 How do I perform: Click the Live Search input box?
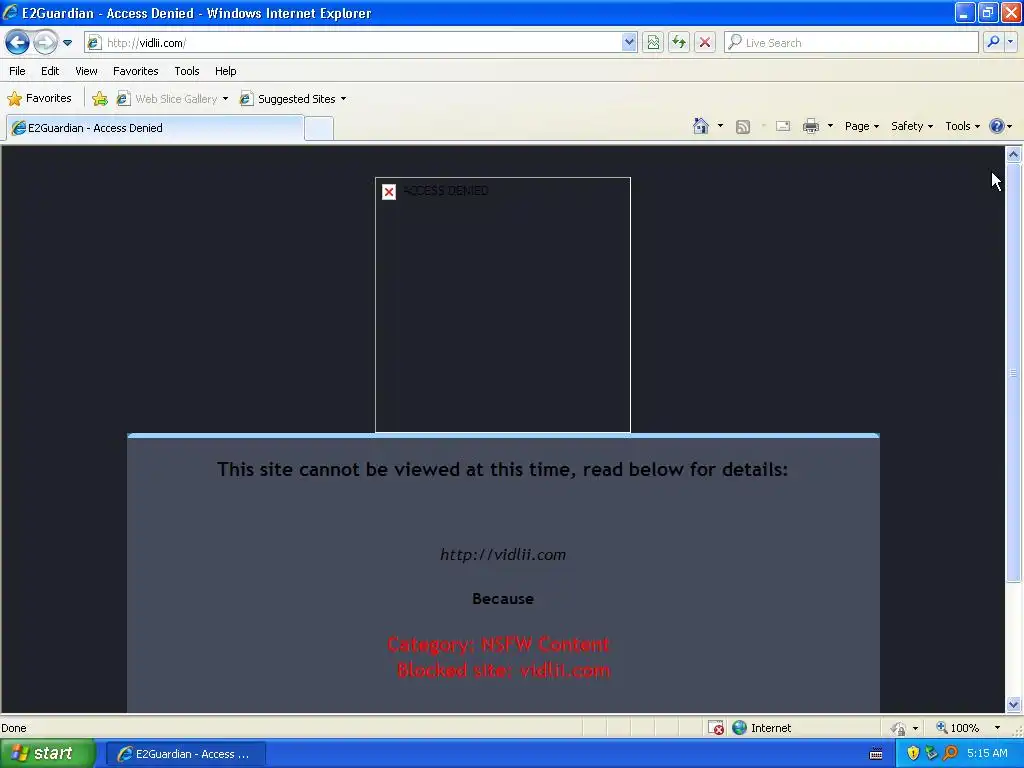(850, 42)
